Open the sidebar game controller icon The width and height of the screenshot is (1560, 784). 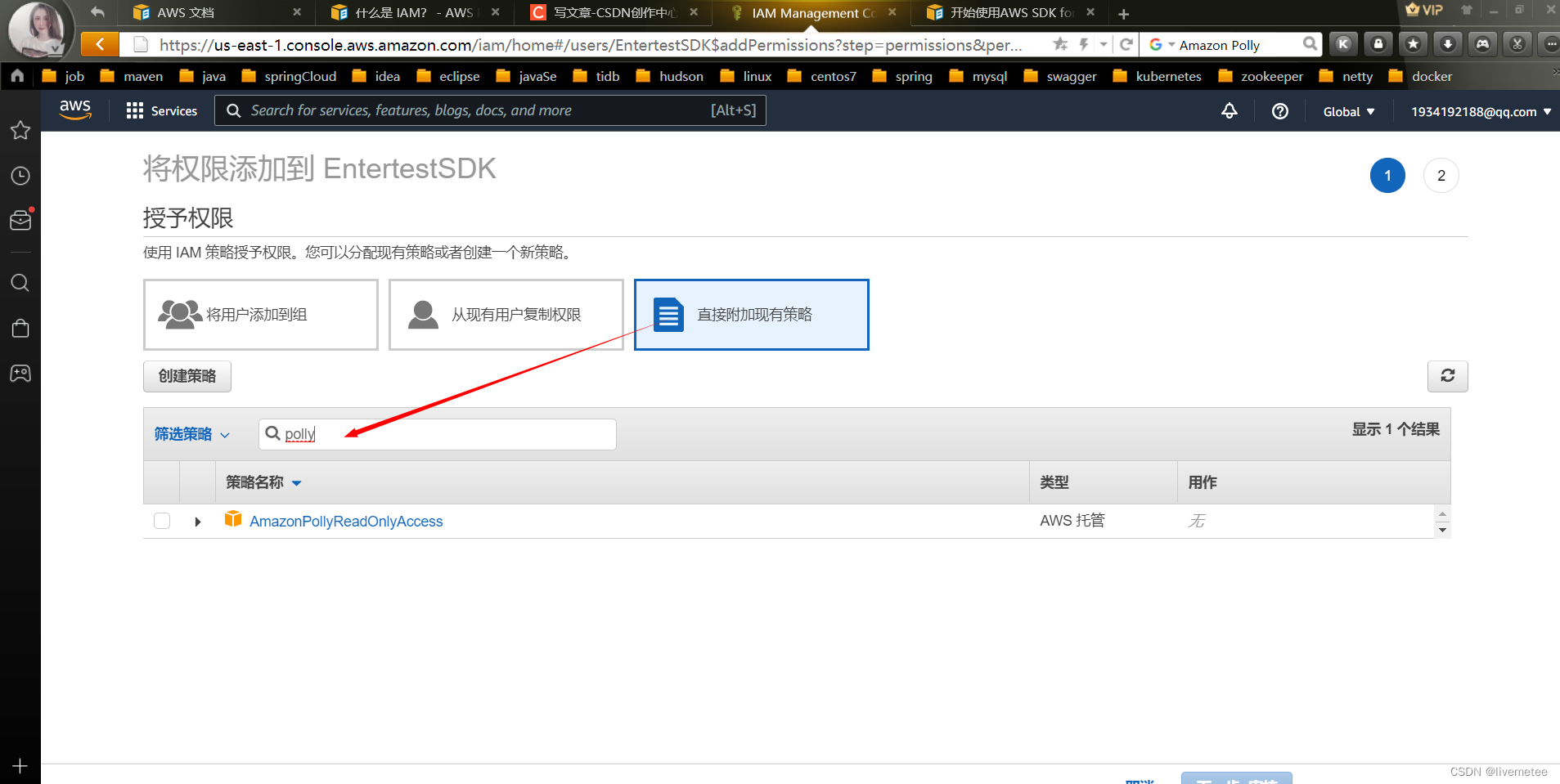point(20,374)
